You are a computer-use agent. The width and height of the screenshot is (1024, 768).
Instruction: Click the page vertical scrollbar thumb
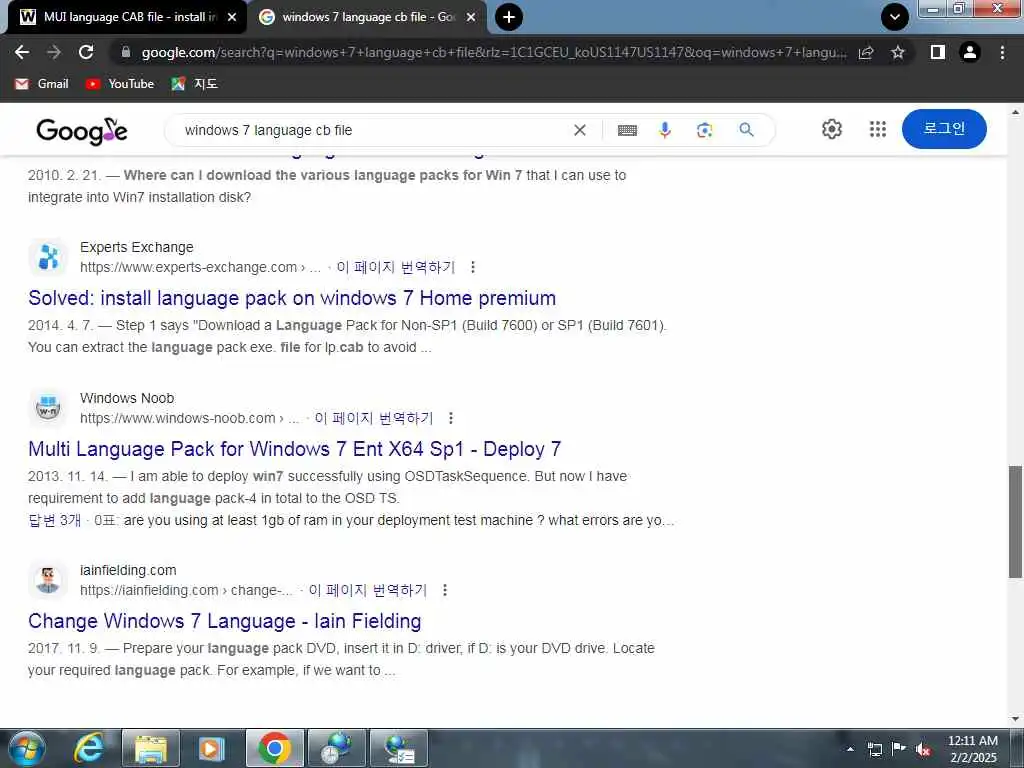tap(1015, 522)
